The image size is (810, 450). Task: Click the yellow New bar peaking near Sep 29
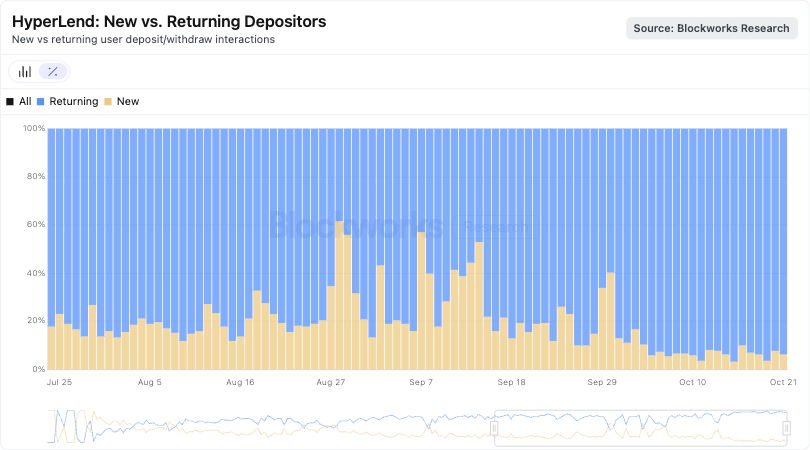click(611, 321)
